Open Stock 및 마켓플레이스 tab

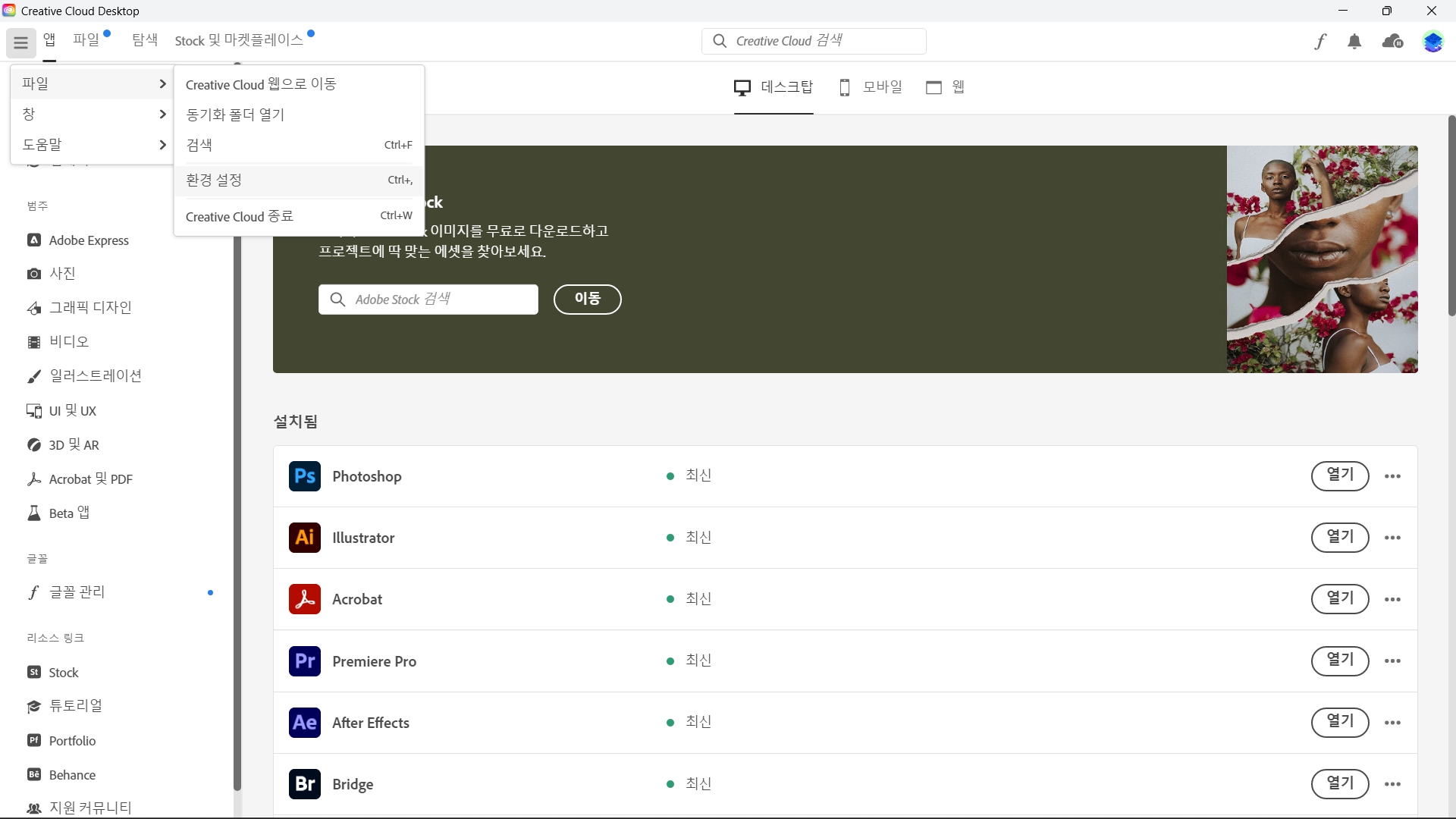click(239, 40)
